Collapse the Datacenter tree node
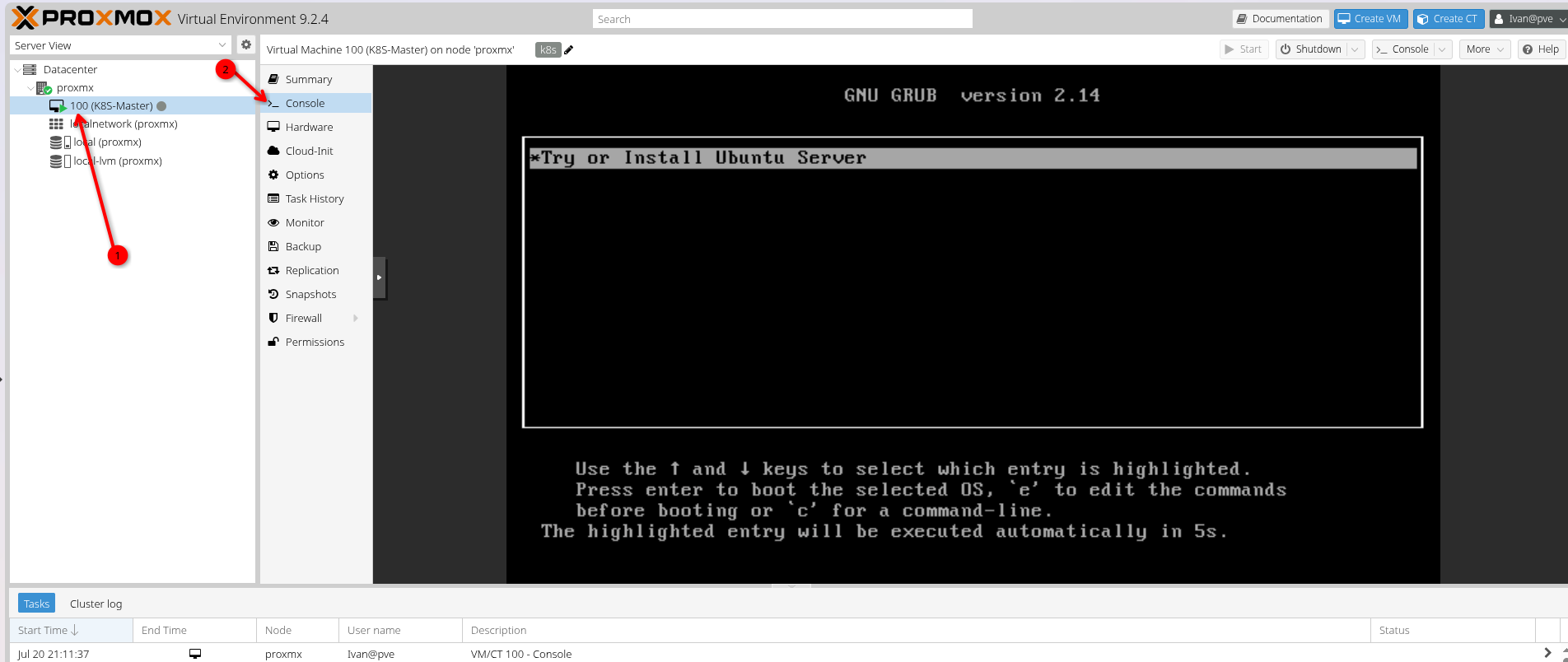The height and width of the screenshot is (662, 1568). [x=17, y=70]
